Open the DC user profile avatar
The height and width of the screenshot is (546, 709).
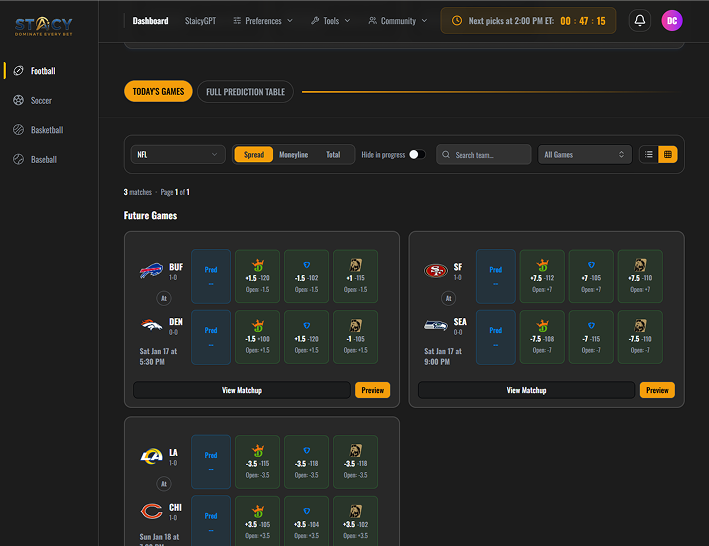click(x=672, y=20)
